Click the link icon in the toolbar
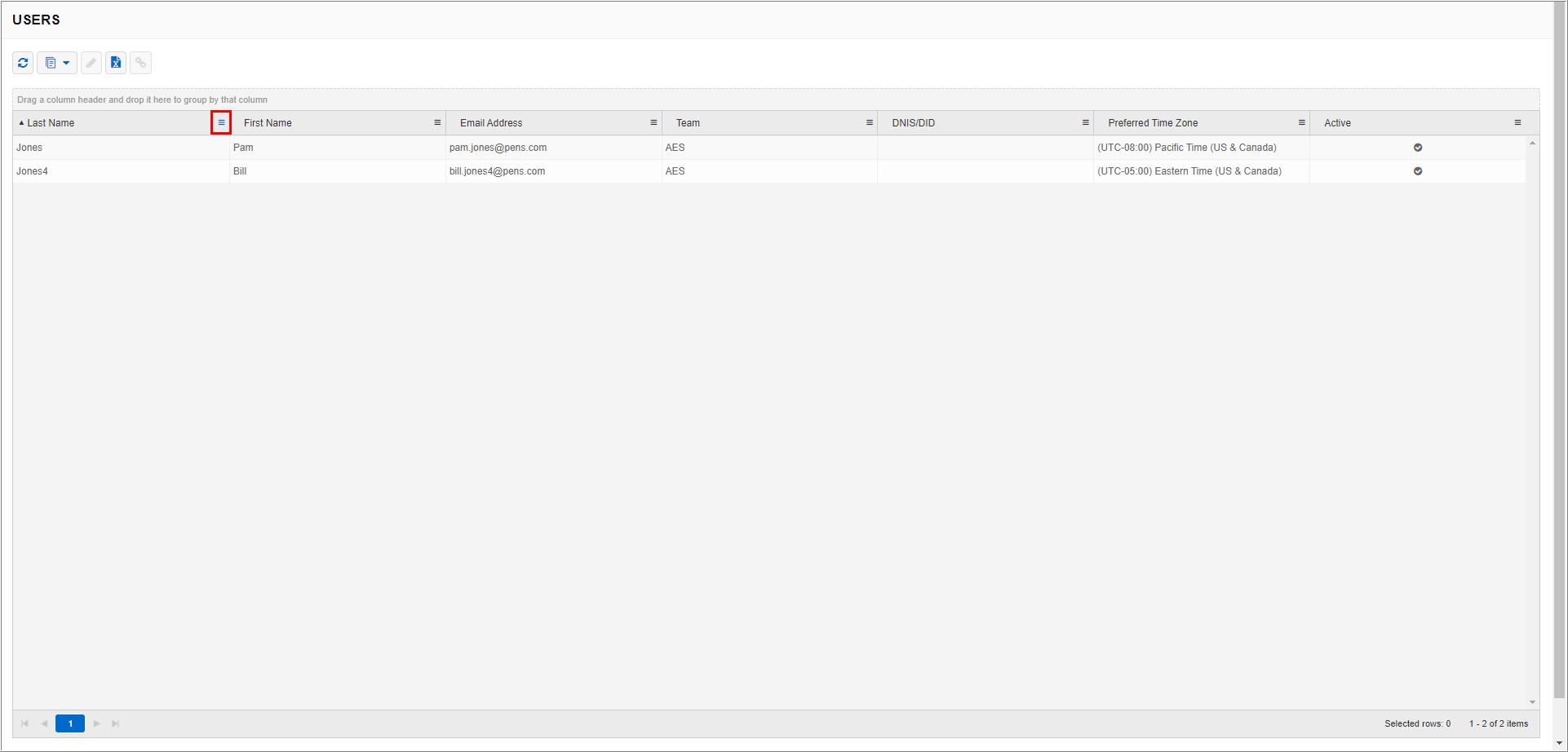 point(140,63)
